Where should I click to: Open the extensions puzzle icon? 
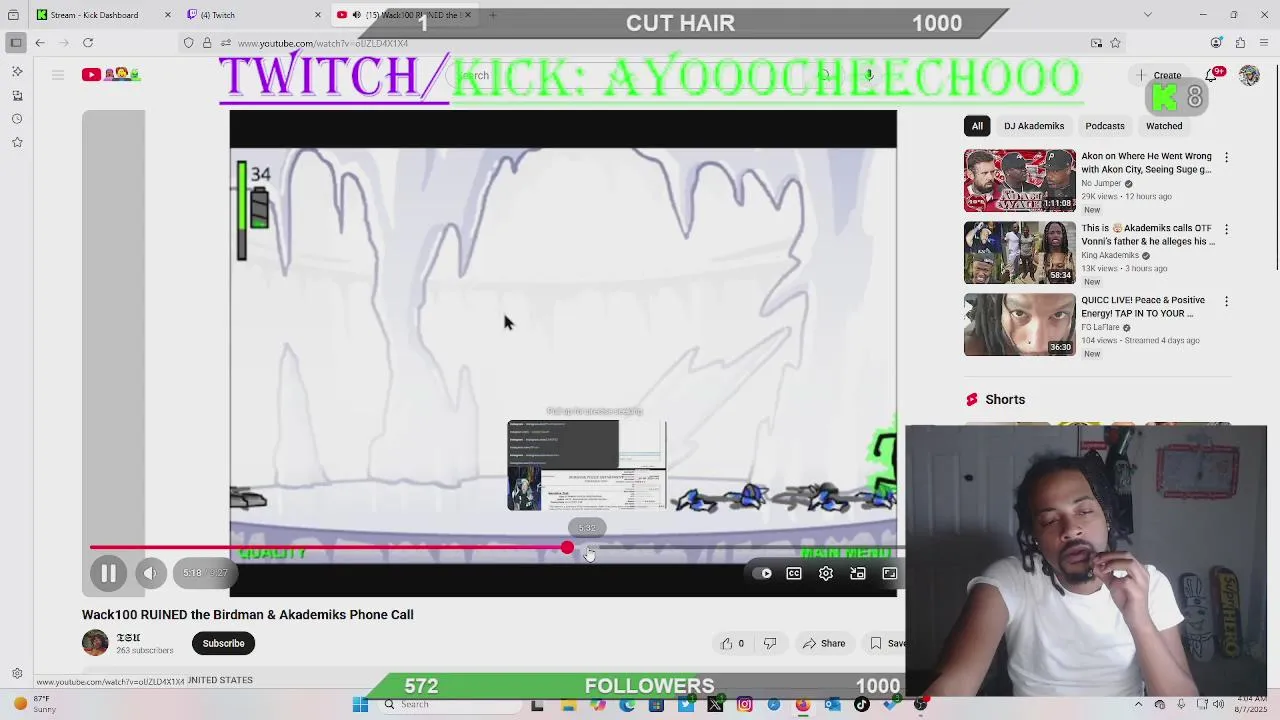(1240, 43)
